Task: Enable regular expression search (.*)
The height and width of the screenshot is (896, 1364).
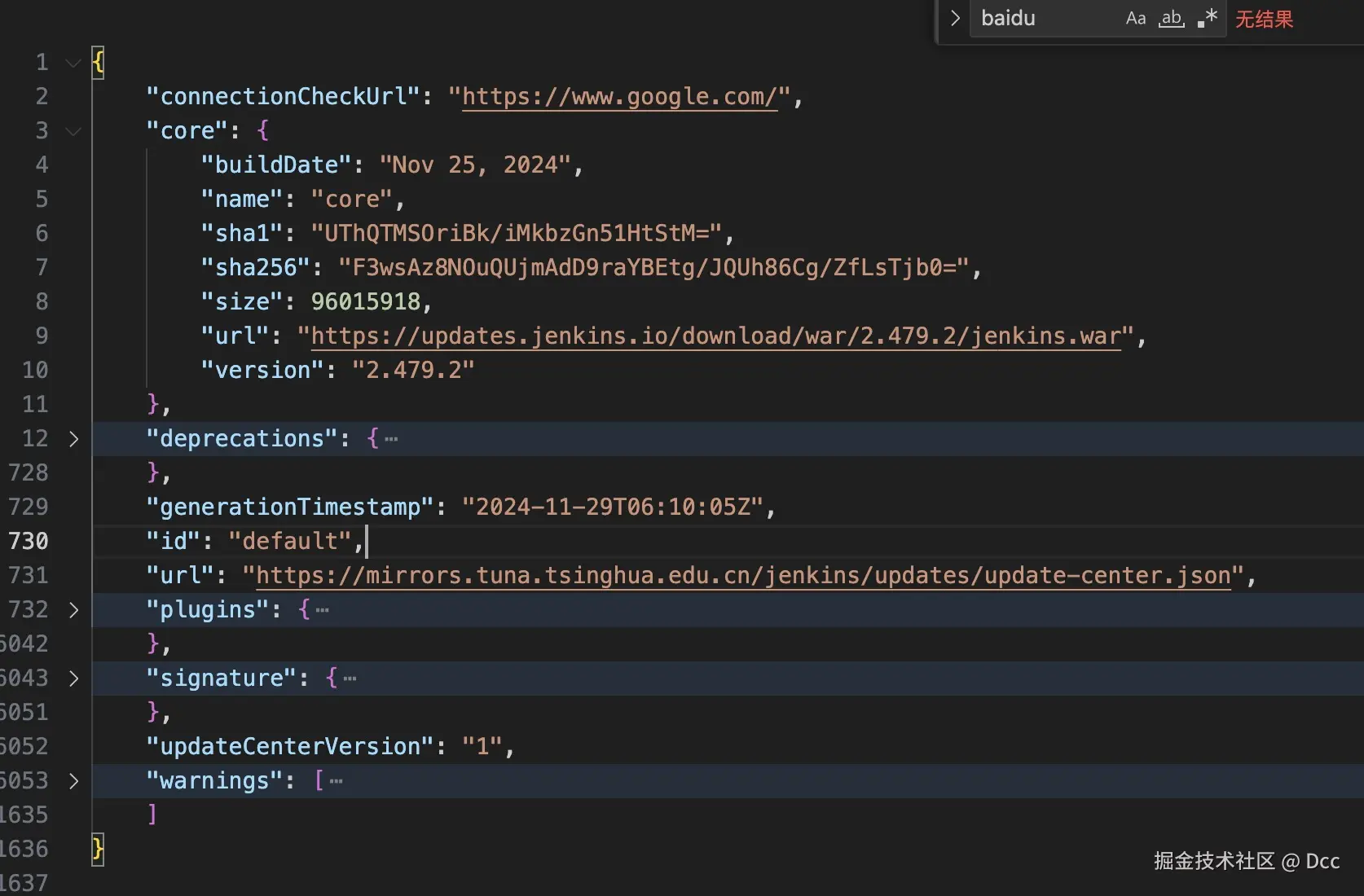Action: pyautogui.click(x=1208, y=18)
